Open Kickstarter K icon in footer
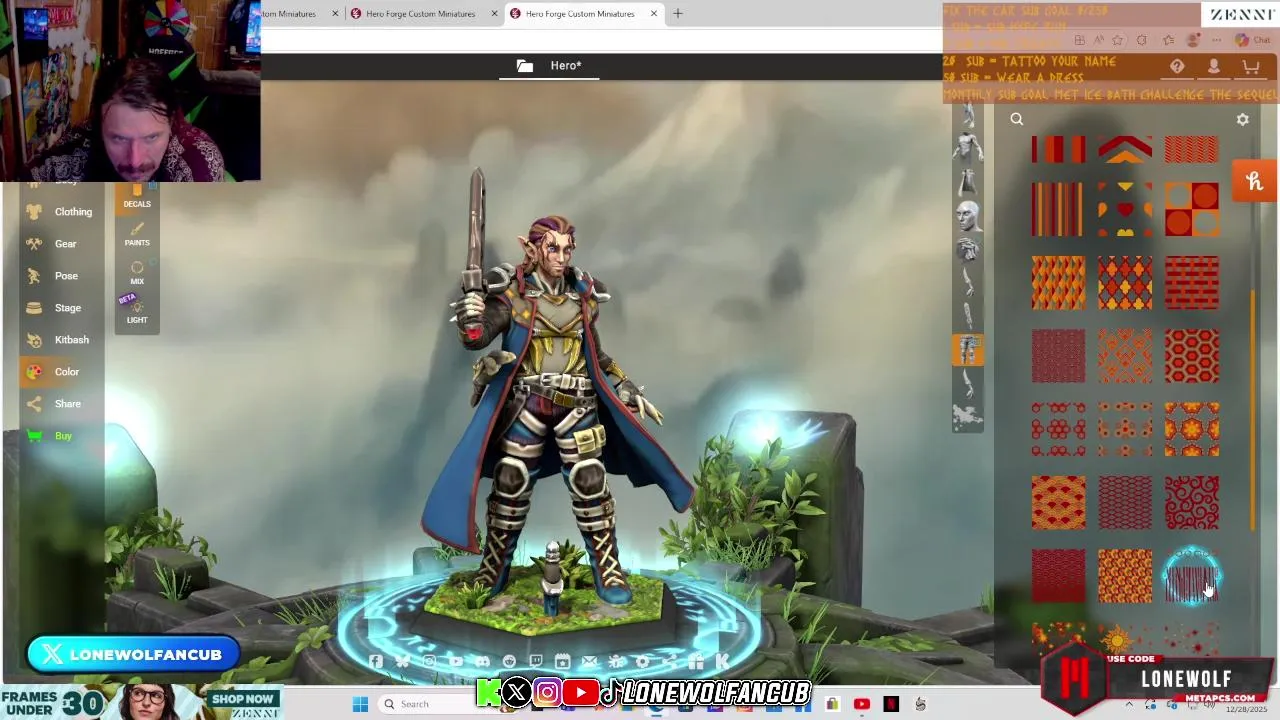1280x720 pixels. 722,661
